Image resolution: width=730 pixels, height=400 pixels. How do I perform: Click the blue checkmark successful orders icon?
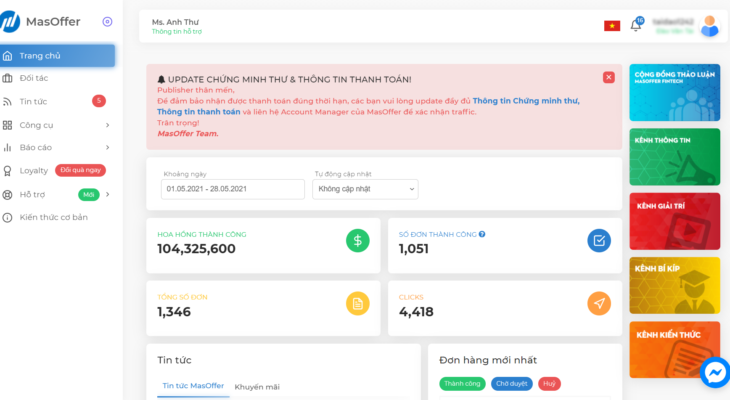pyautogui.click(x=599, y=241)
